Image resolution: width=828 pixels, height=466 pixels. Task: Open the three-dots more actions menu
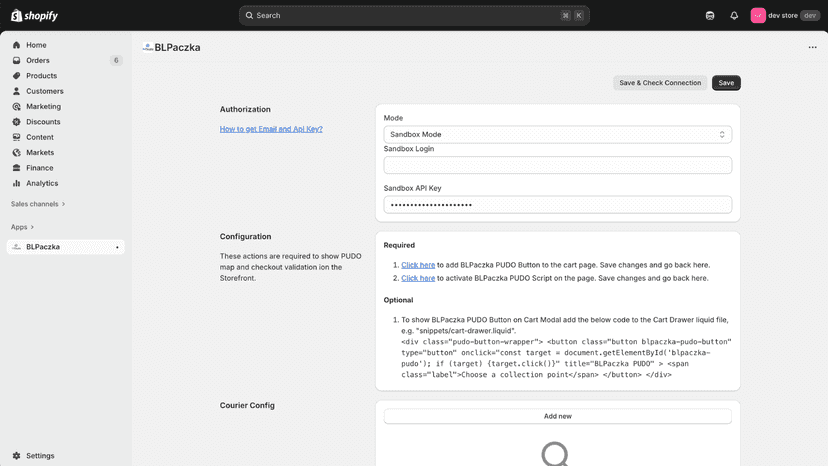[x=812, y=47]
